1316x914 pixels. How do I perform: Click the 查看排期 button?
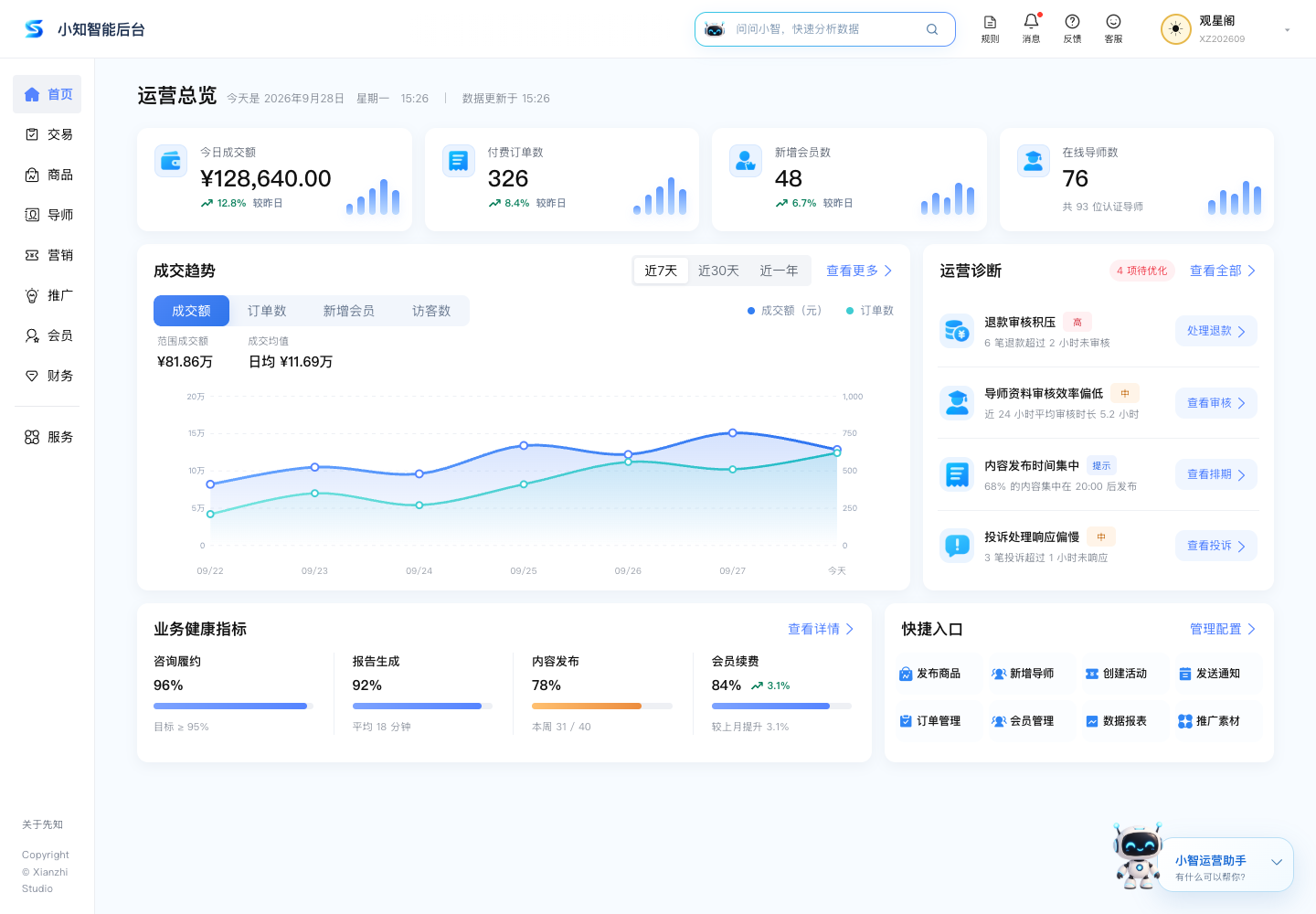(x=1216, y=474)
